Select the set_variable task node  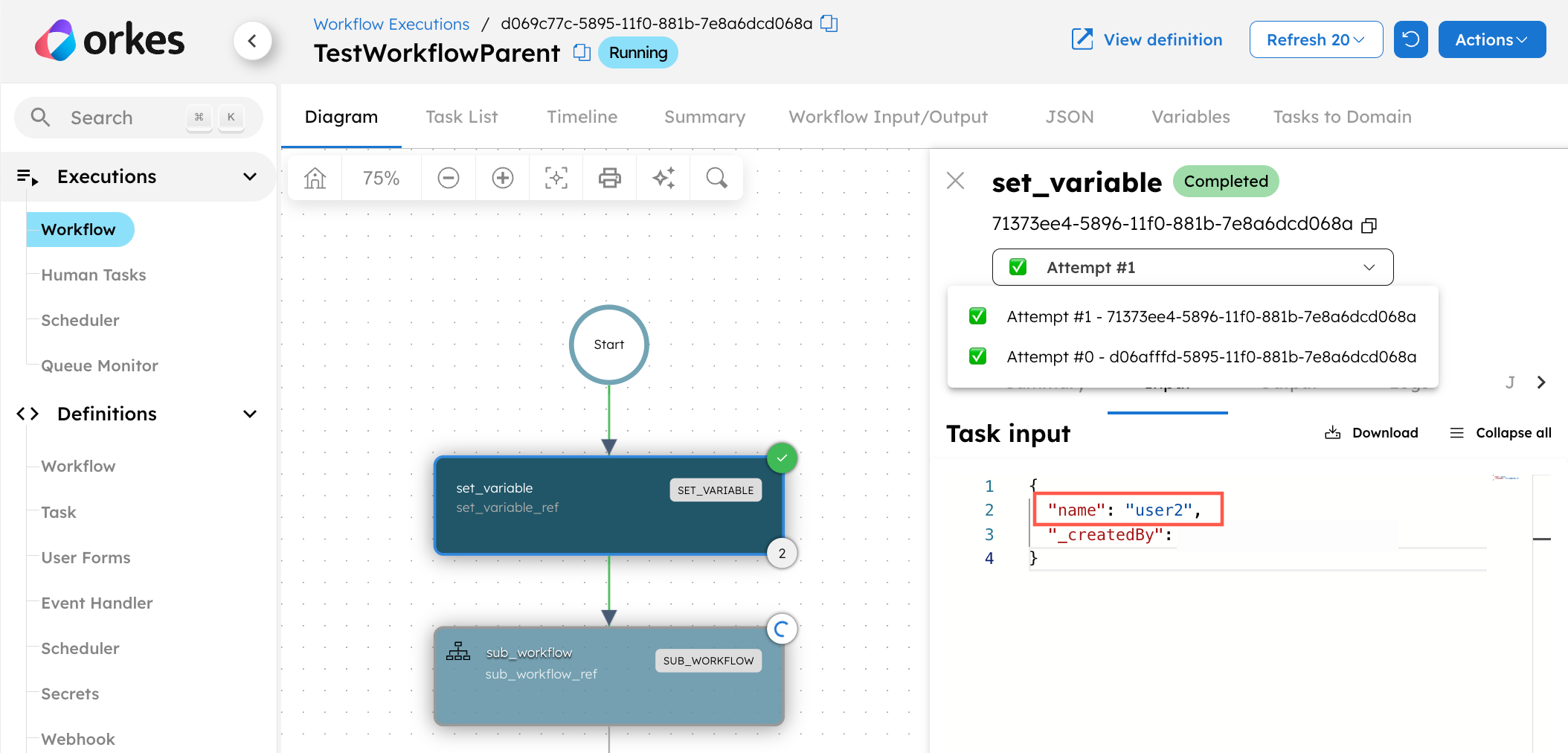[608, 505]
